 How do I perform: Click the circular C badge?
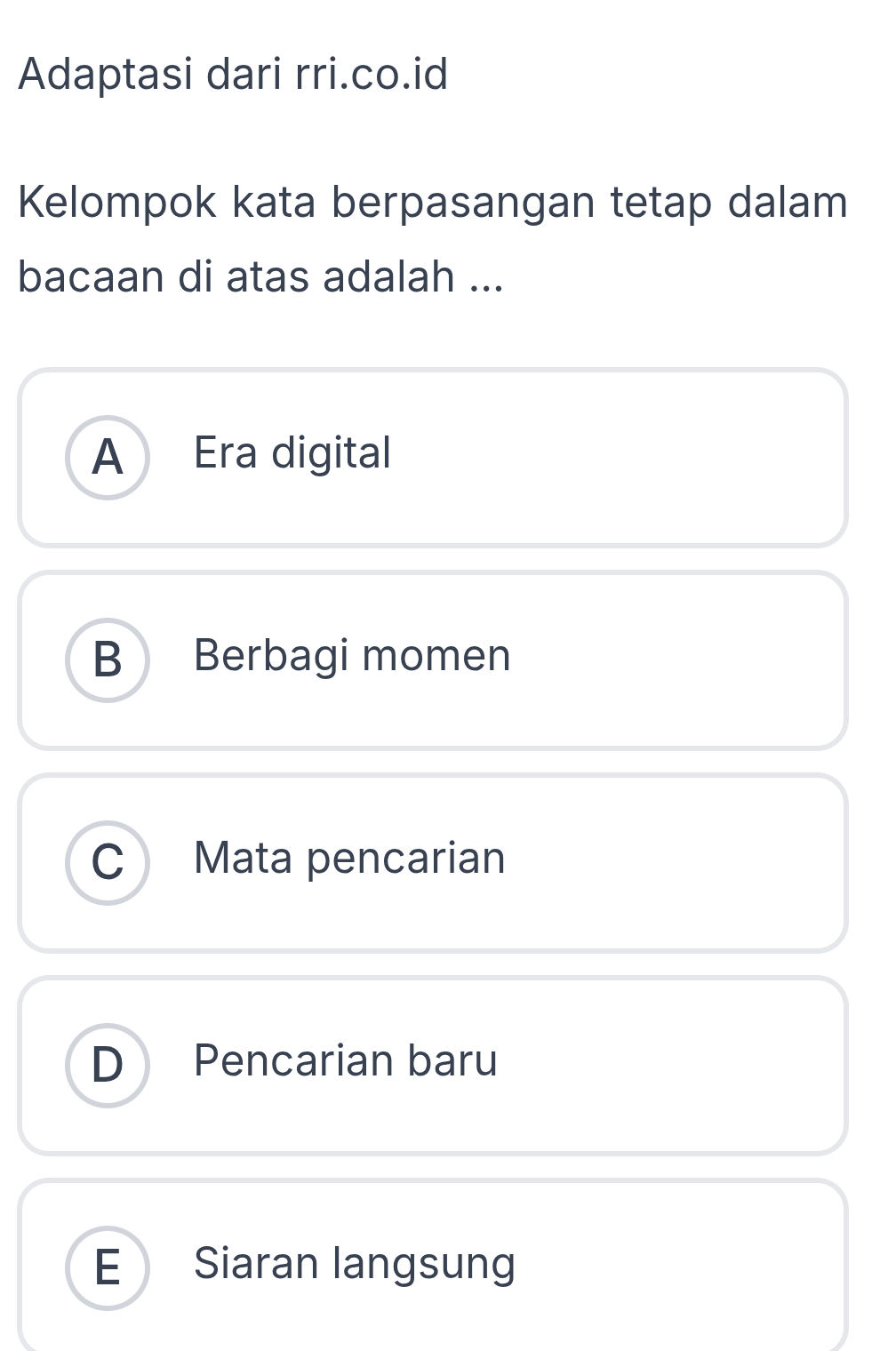pos(108,859)
